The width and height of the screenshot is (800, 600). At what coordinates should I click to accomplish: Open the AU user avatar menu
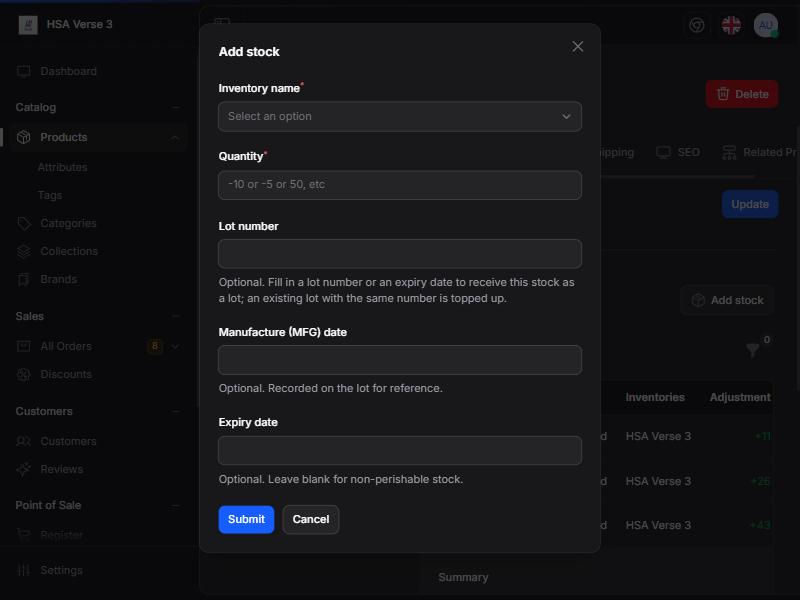click(x=766, y=25)
